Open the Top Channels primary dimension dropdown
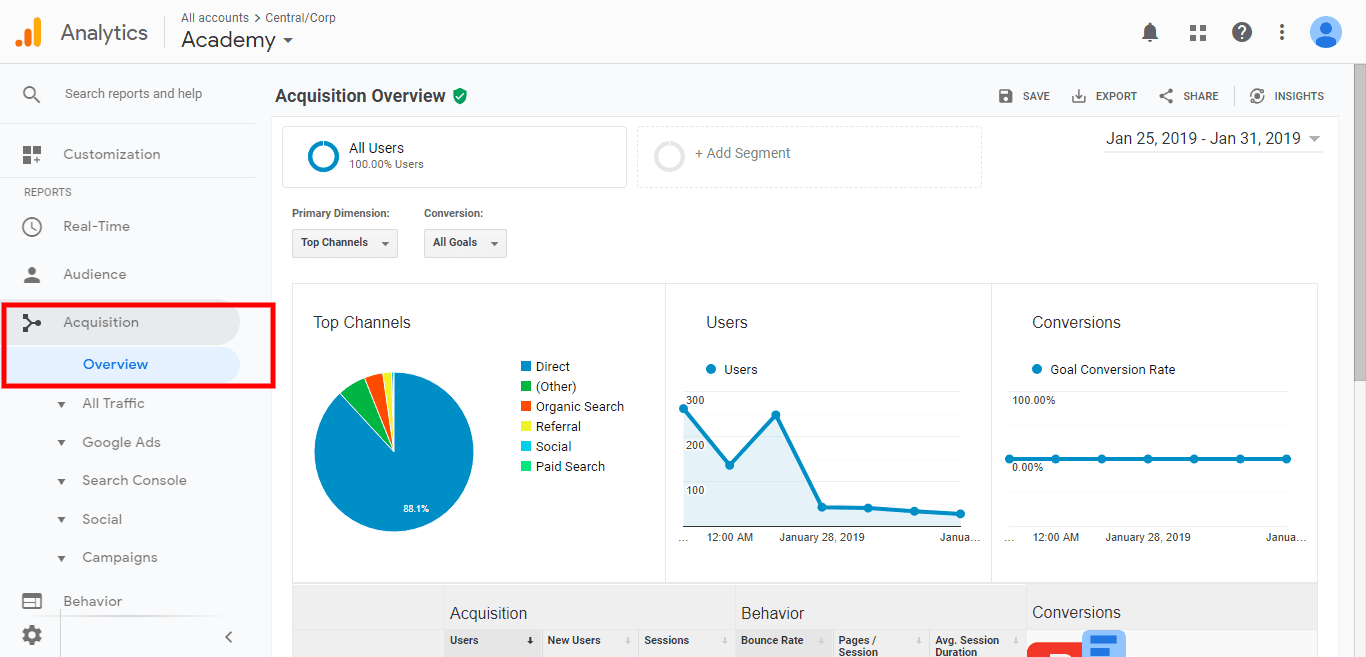 pos(344,243)
